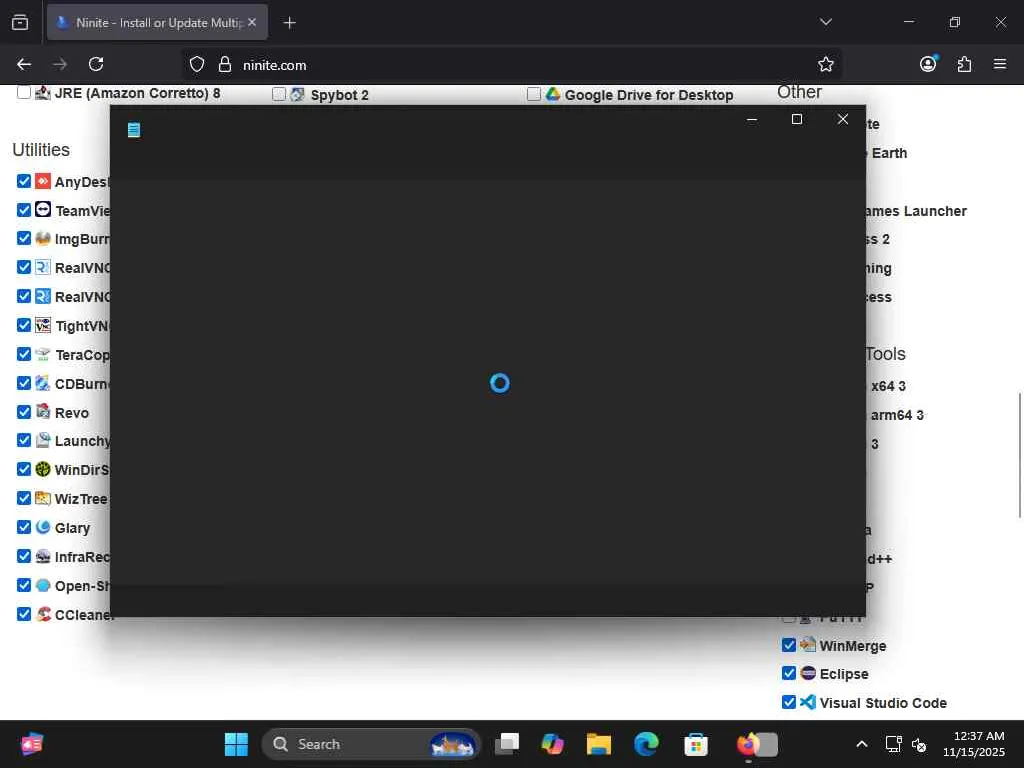Click the TeamViewer app icon
Viewport: 1024px width, 768px height.
tap(43, 210)
